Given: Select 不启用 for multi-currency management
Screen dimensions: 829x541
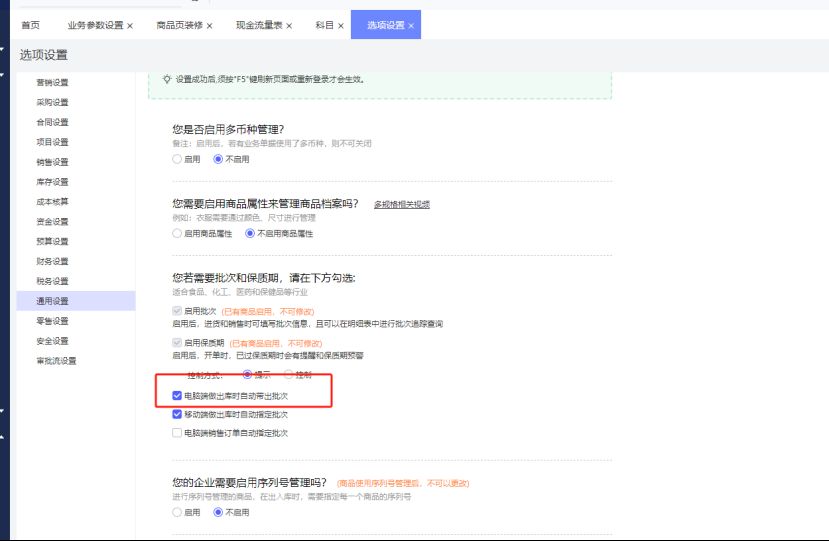Looking at the screenshot, I should 218,159.
